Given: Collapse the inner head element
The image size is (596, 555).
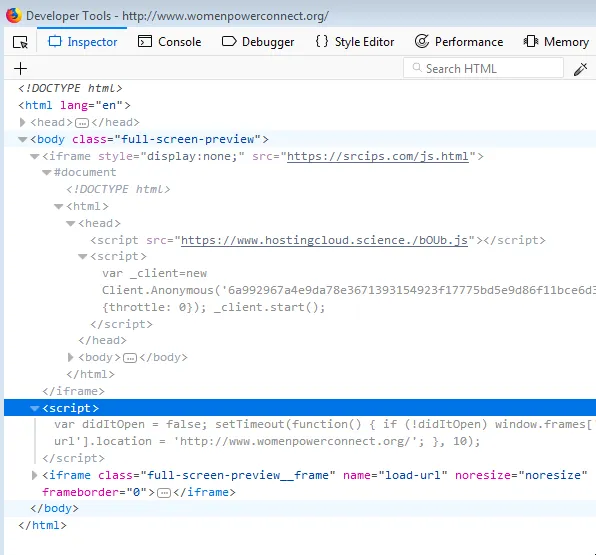Looking at the screenshot, I should (x=71, y=224).
